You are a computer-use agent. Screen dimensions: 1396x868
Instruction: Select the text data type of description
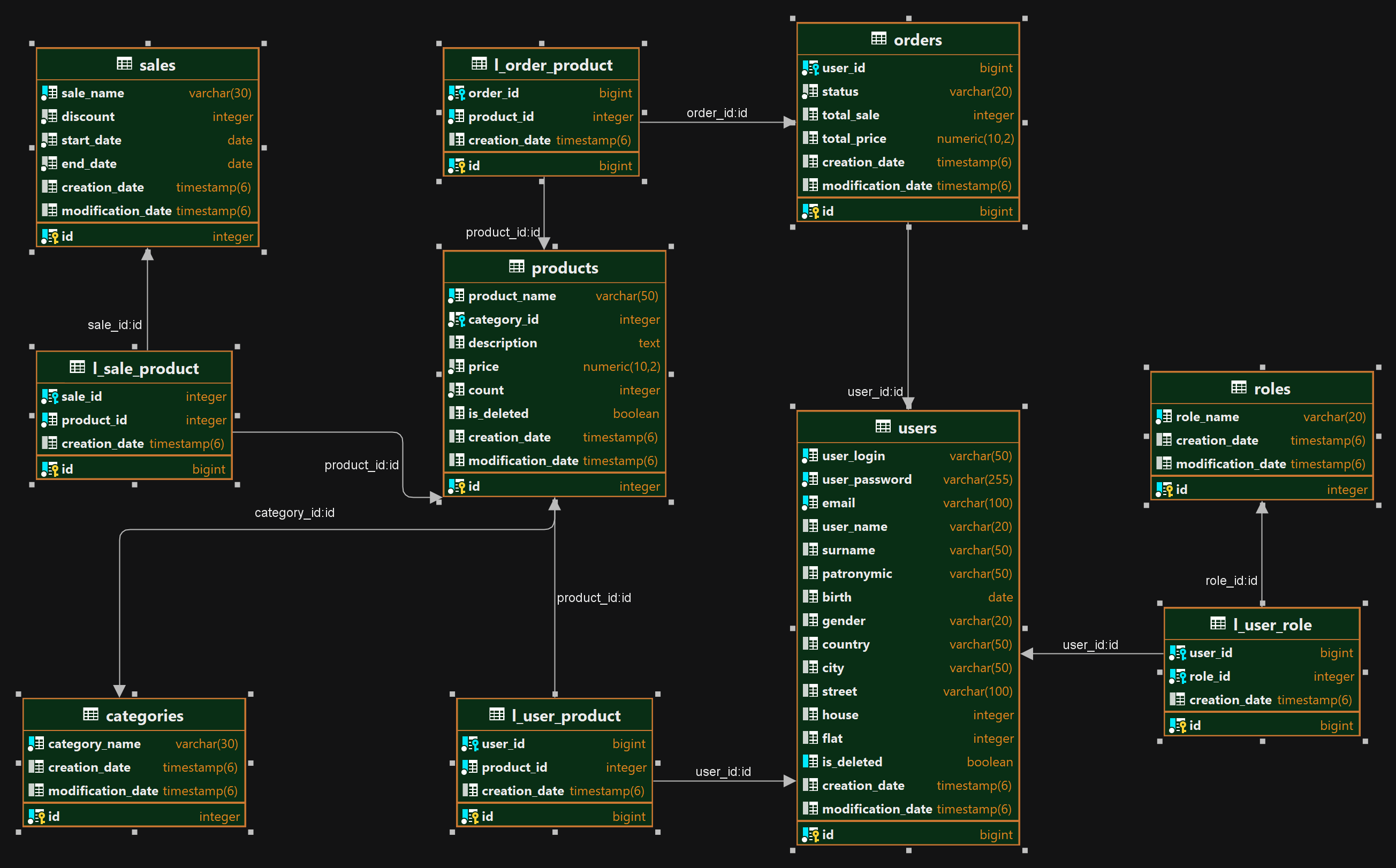click(x=649, y=342)
